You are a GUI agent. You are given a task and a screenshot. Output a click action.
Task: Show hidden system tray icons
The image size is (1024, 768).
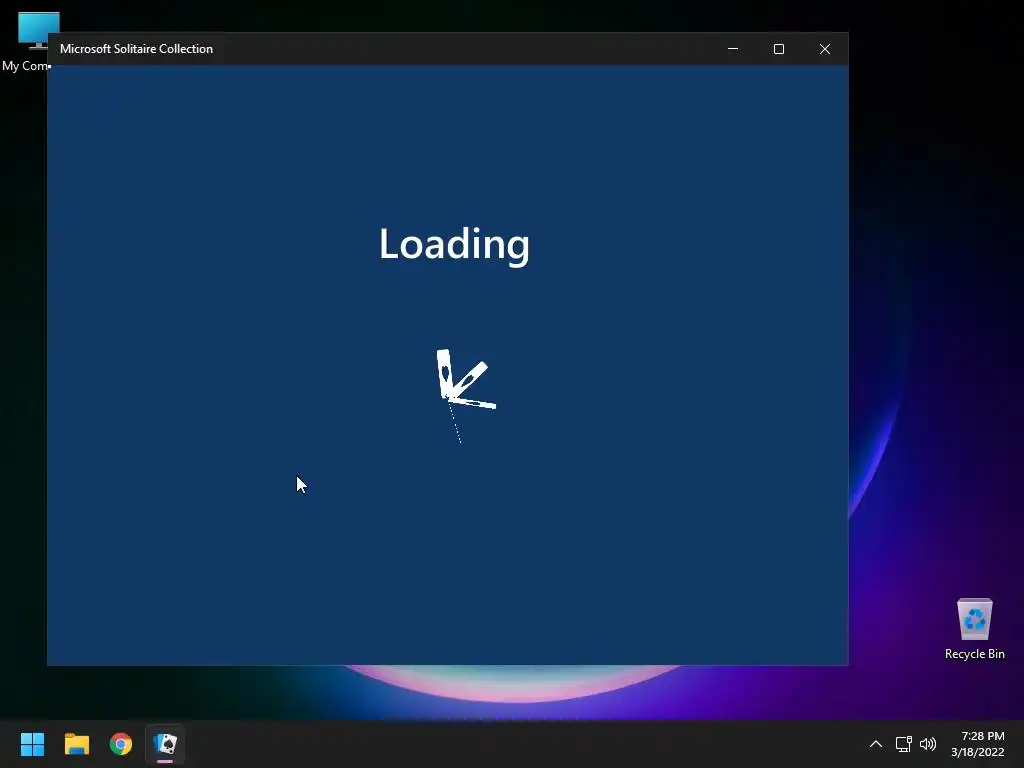pos(876,744)
